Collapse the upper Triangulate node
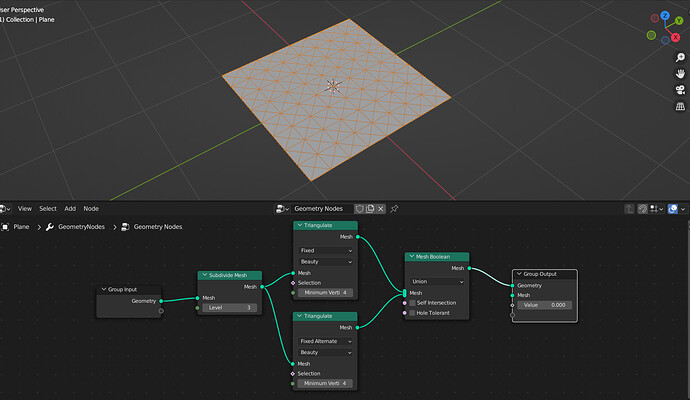The width and height of the screenshot is (690, 400). coord(300,225)
